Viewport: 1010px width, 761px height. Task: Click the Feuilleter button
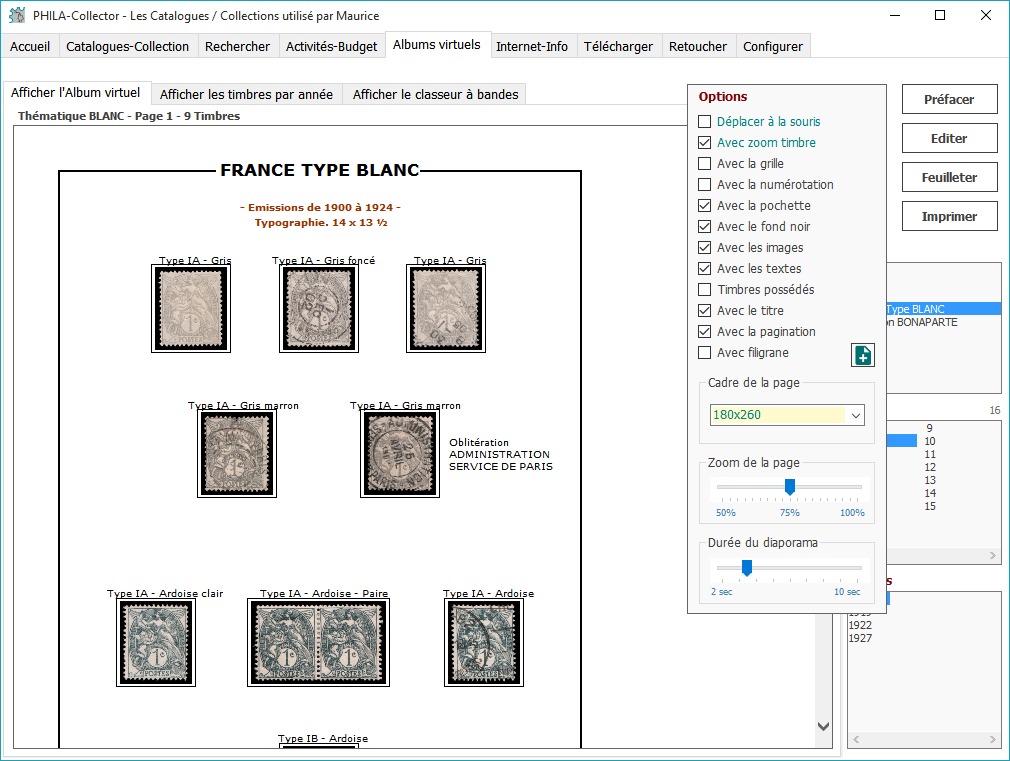949,177
